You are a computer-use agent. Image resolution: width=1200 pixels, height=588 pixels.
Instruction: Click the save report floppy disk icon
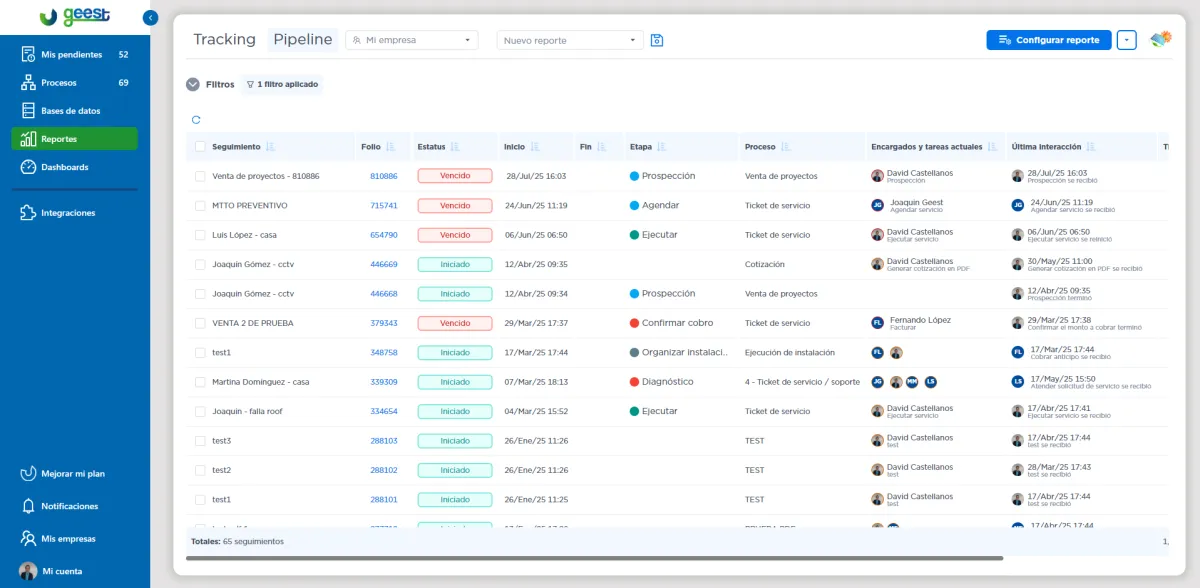[x=657, y=40]
